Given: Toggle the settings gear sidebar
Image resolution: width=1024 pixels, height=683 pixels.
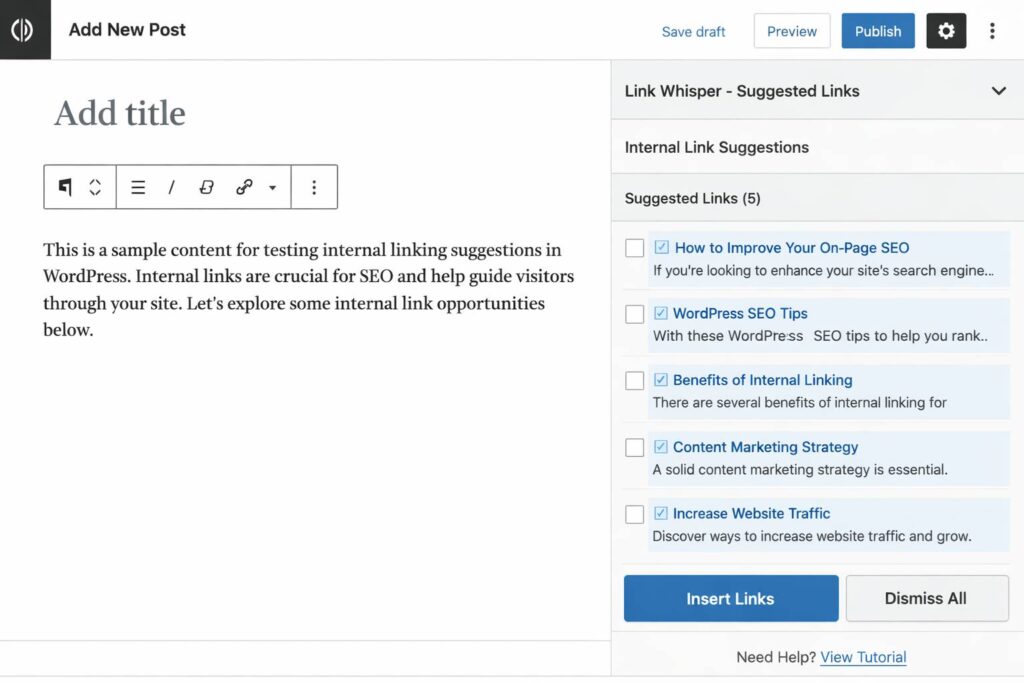Looking at the screenshot, I should (x=946, y=31).
